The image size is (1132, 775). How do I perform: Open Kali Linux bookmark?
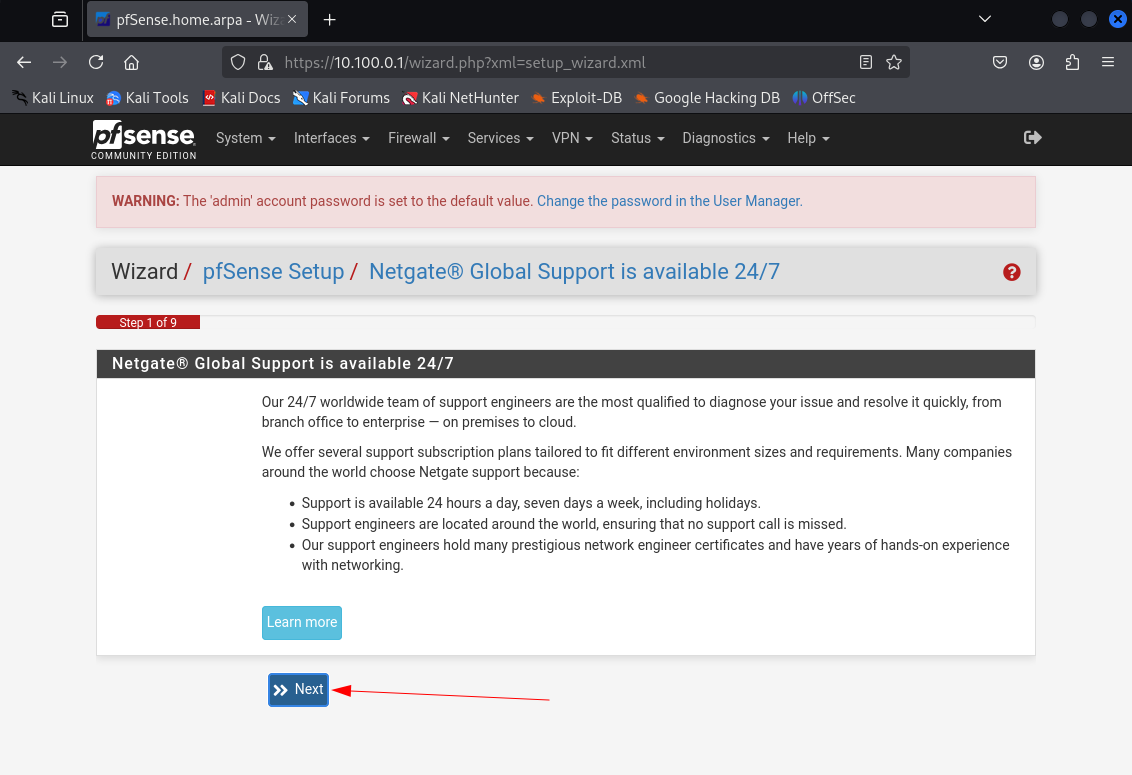pos(53,98)
